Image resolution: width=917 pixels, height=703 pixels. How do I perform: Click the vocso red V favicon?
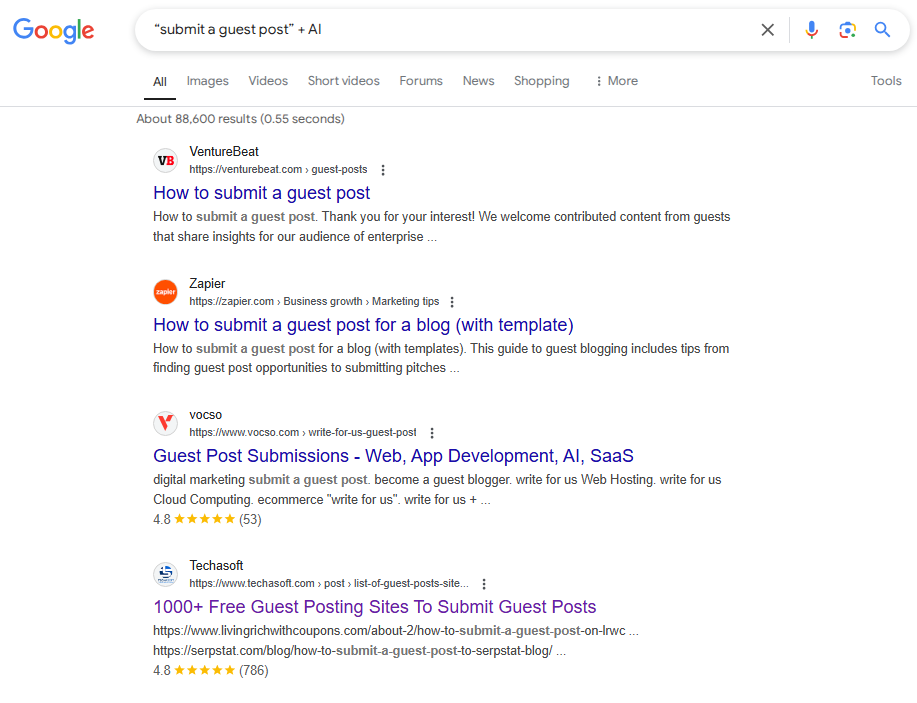[x=166, y=423]
